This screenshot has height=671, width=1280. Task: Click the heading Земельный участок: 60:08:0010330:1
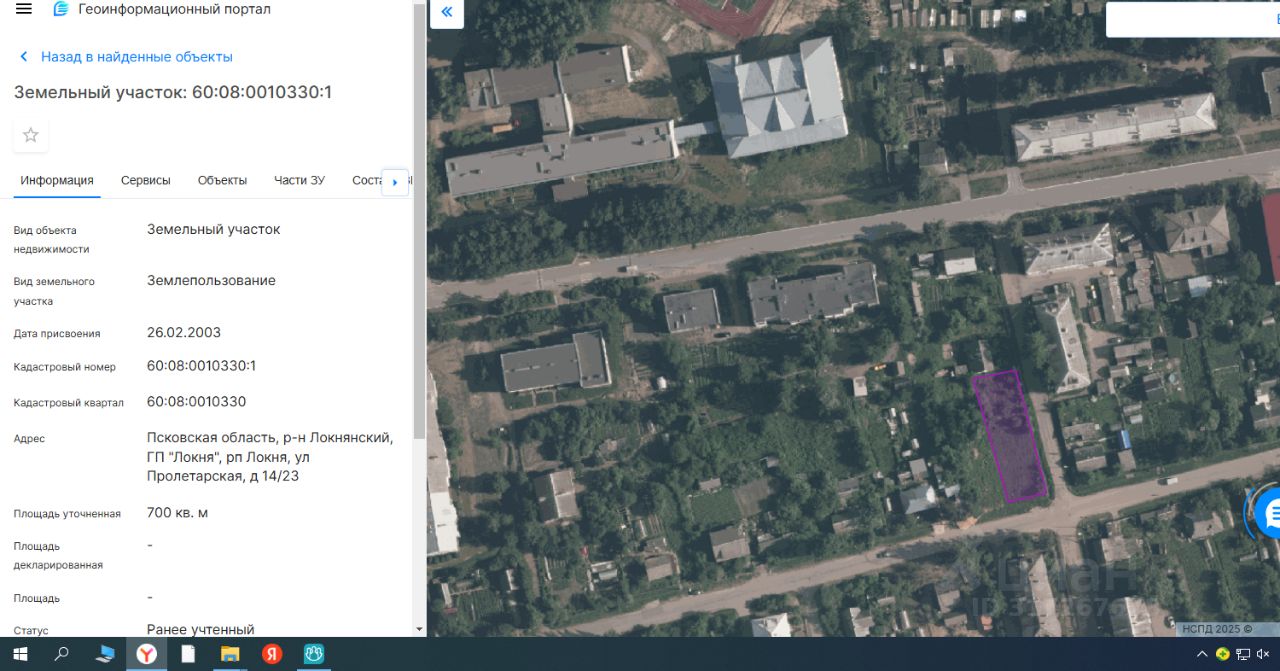click(x=173, y=92)
